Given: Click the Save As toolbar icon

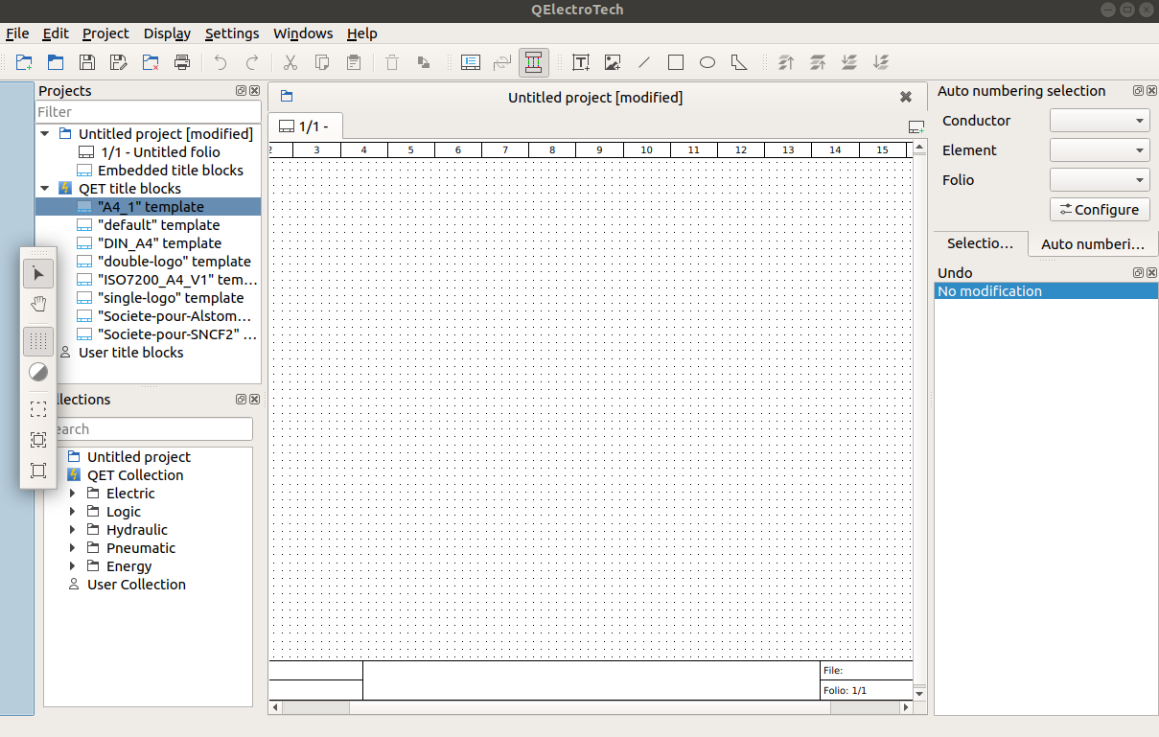Looking at the screenshot, I should pos(118,63).
